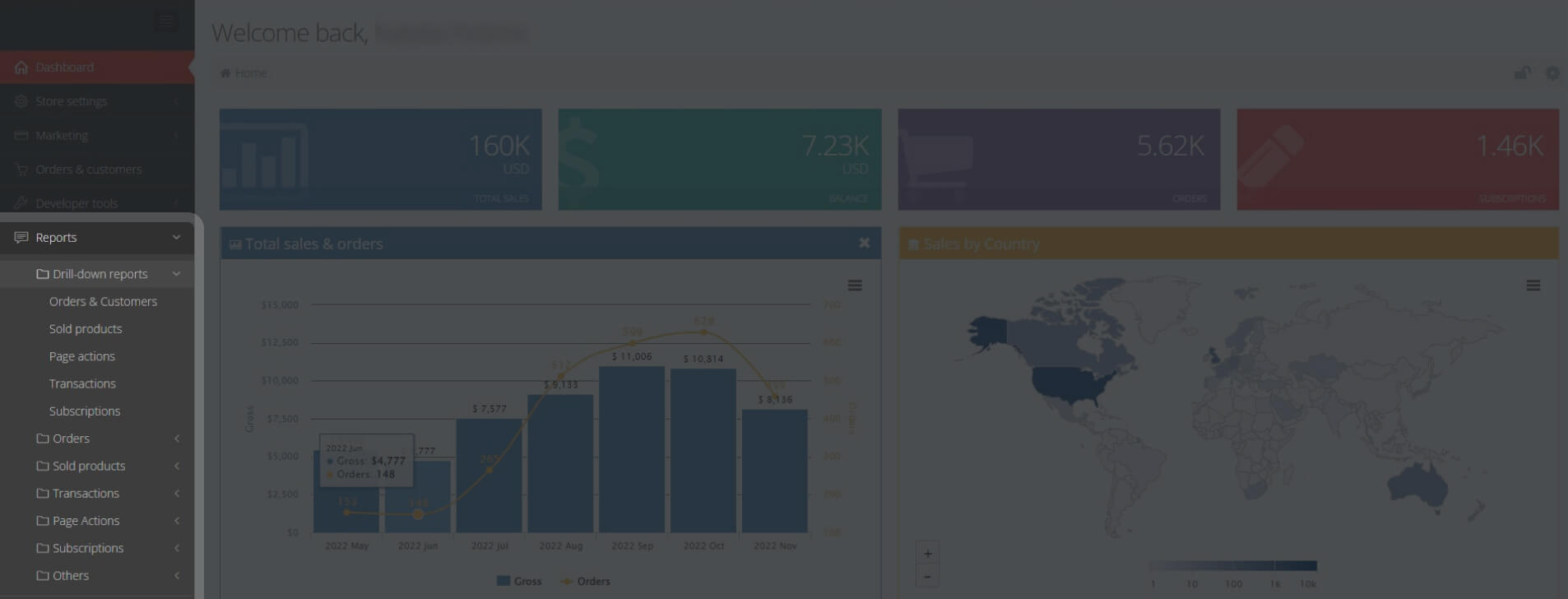This screenshot has width=1568, height=599.
Task: Click the Sold products folder icon
Action: pos(43,466)
